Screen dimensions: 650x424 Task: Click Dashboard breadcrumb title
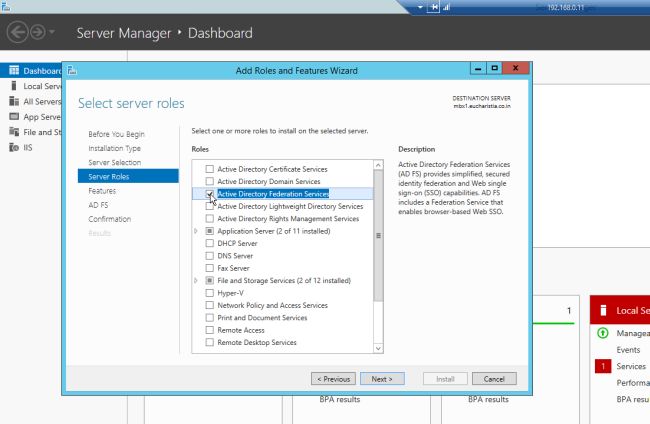point(220,33)
